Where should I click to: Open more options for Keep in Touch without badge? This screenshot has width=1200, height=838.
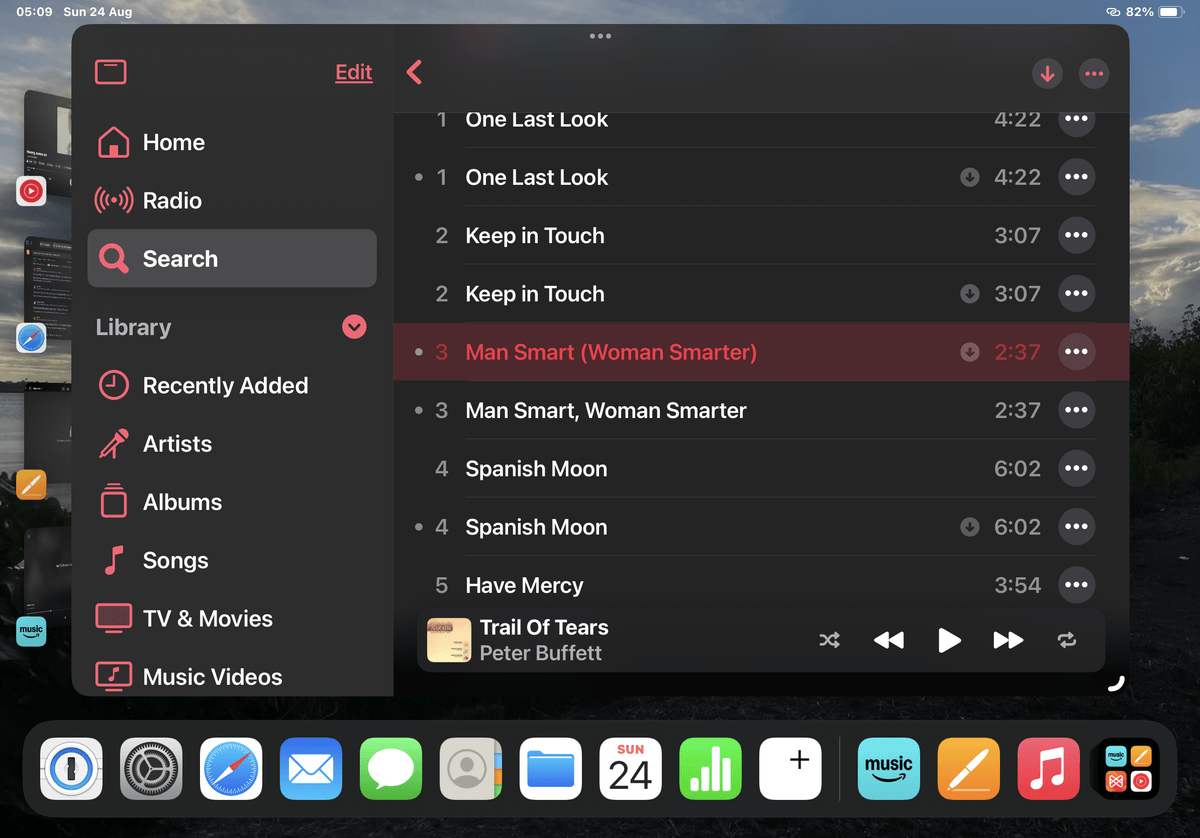[x=1076, y=235]
